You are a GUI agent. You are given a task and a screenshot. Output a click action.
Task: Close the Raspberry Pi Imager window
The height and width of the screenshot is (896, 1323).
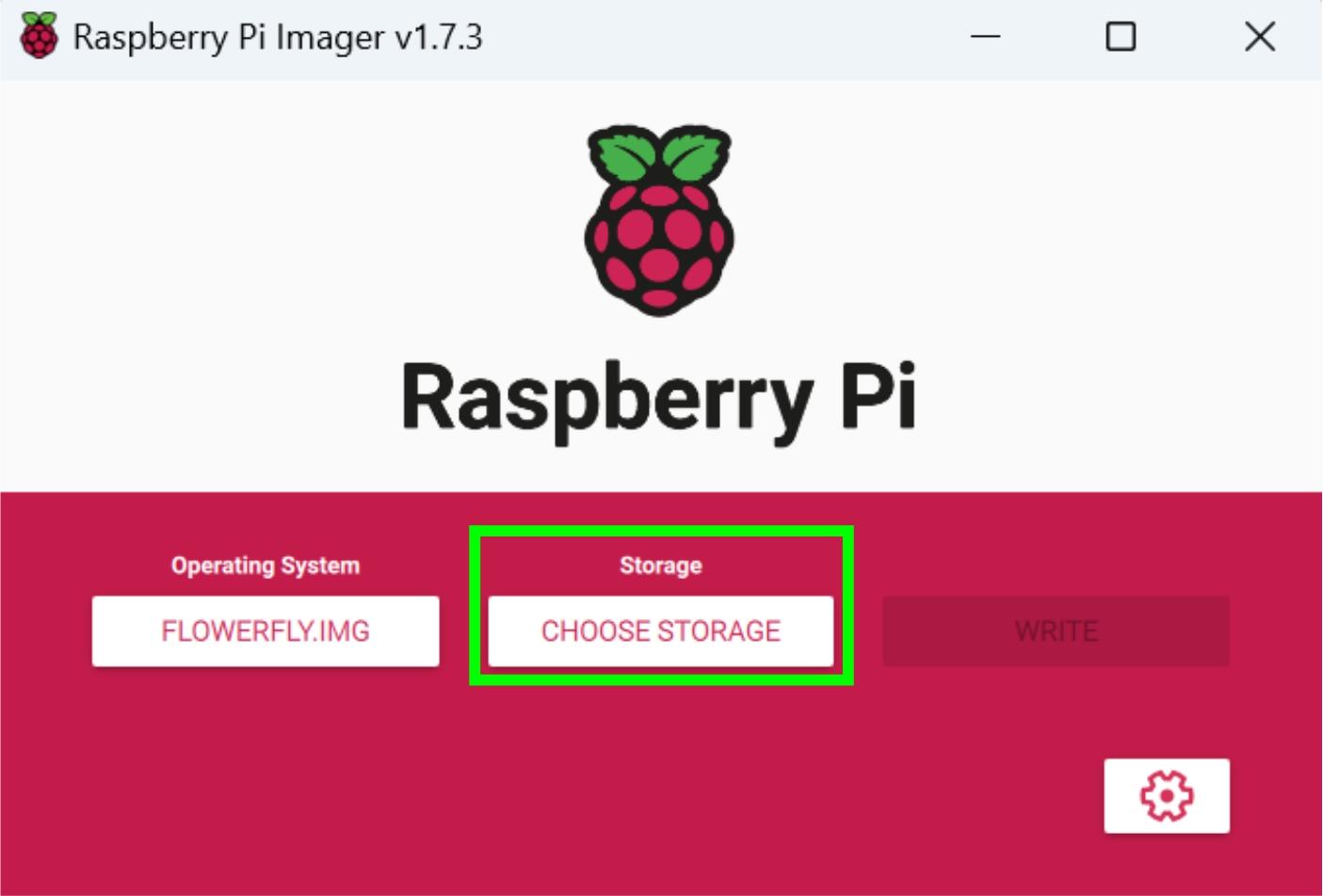click(1260, 37)
